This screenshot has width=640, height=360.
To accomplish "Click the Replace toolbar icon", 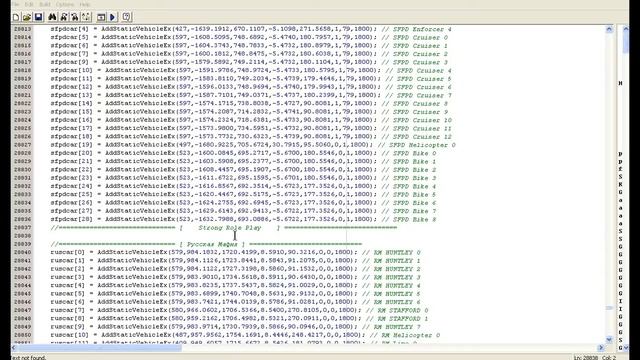I will click(x=75, y=17).
